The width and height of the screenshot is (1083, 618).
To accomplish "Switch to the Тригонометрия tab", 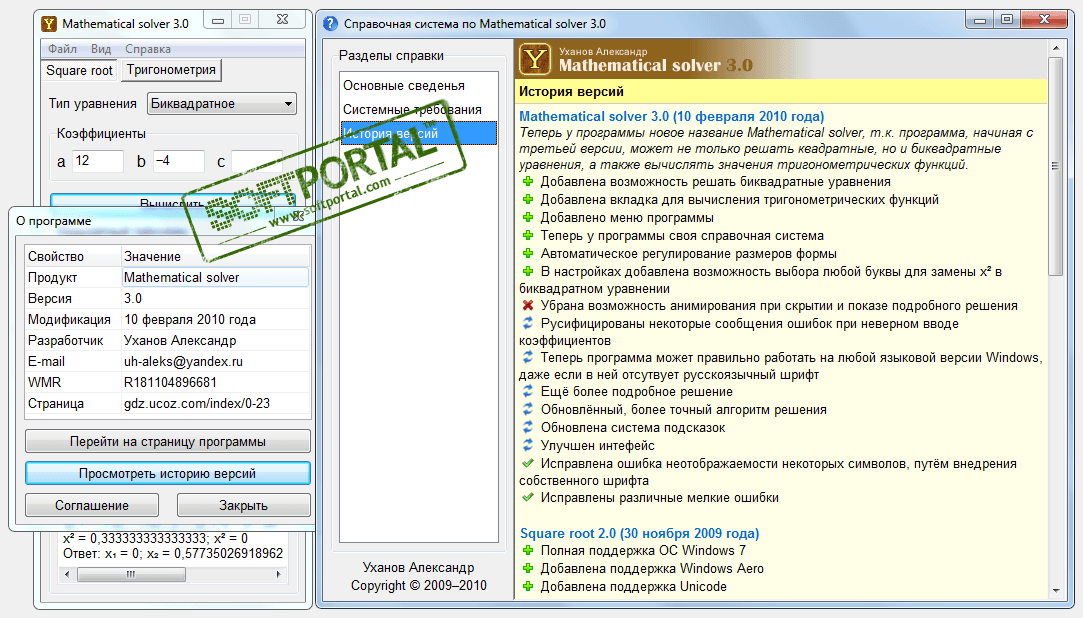I will pyautogui.click(x=171, y=70).
